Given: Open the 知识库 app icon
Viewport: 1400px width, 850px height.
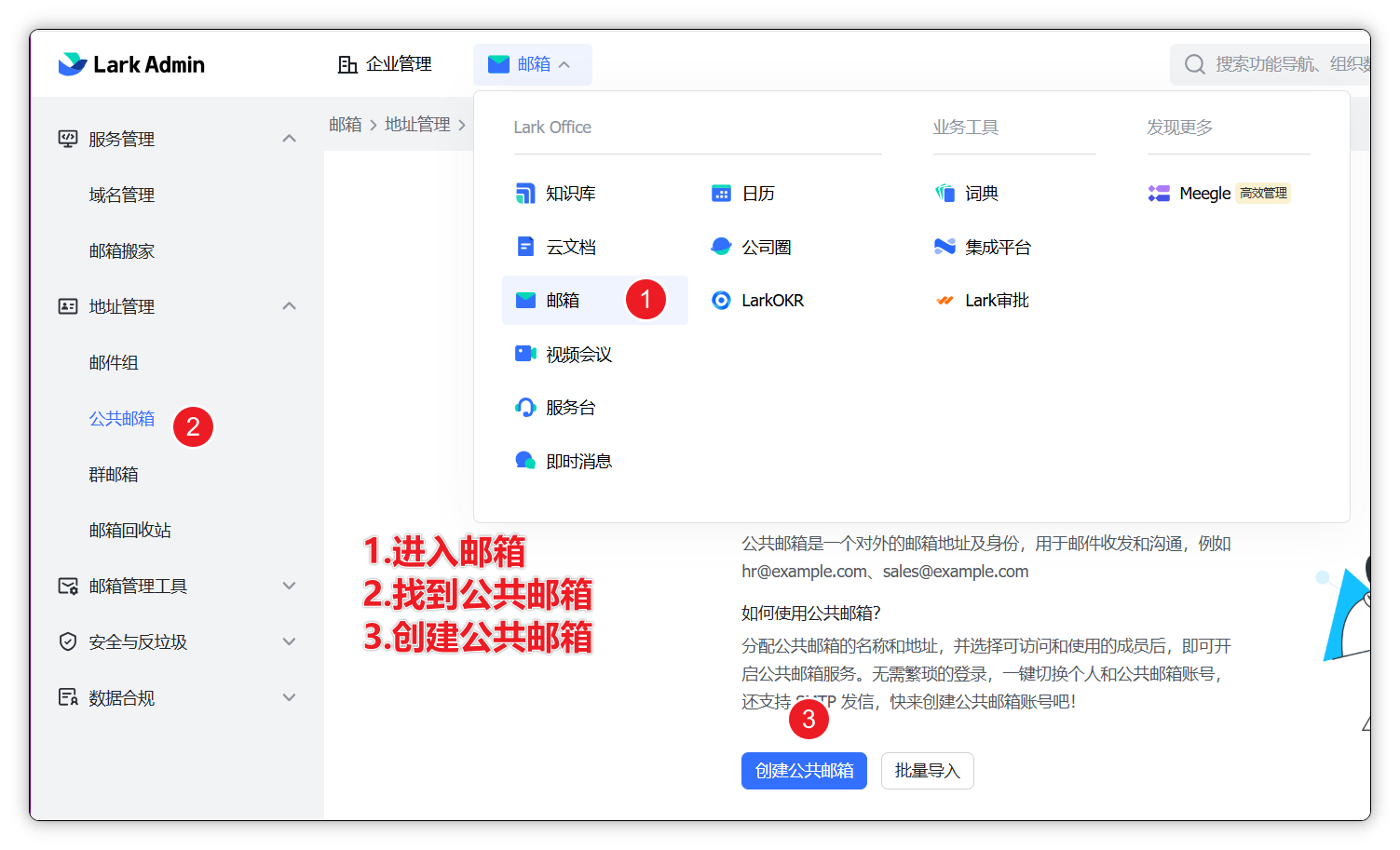Looking at the screenshot, I should pyautogui.click(x=525, y=194).
